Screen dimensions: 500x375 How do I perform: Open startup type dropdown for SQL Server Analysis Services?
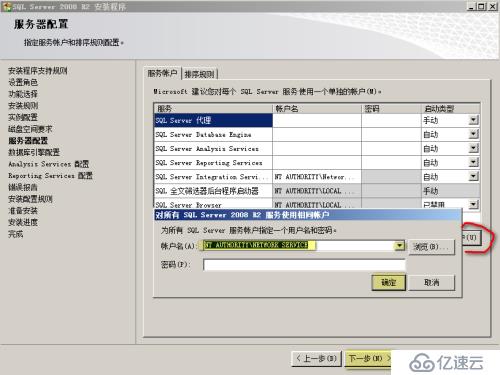pyautogui.click(x=473, y=148)
